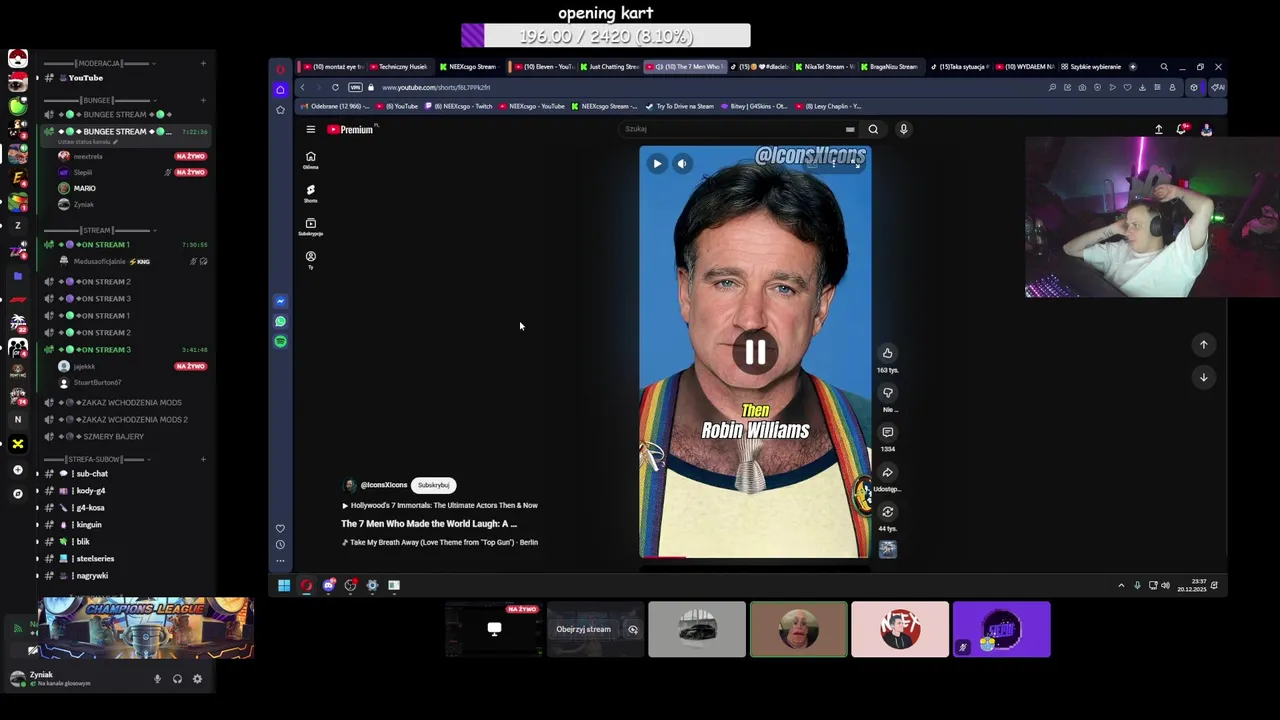The width and height of the screenshot is (1280, 720).
Task: Mute the Short with the volume icon
Action: pyautogui.click(x=682, y=164)
